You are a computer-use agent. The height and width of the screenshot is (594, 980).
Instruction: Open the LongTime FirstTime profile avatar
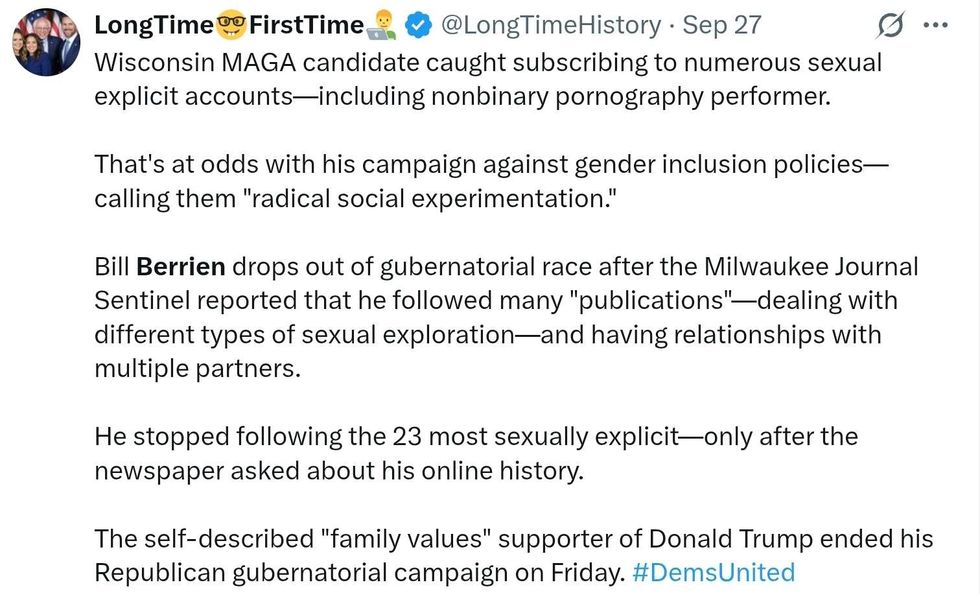46,41
